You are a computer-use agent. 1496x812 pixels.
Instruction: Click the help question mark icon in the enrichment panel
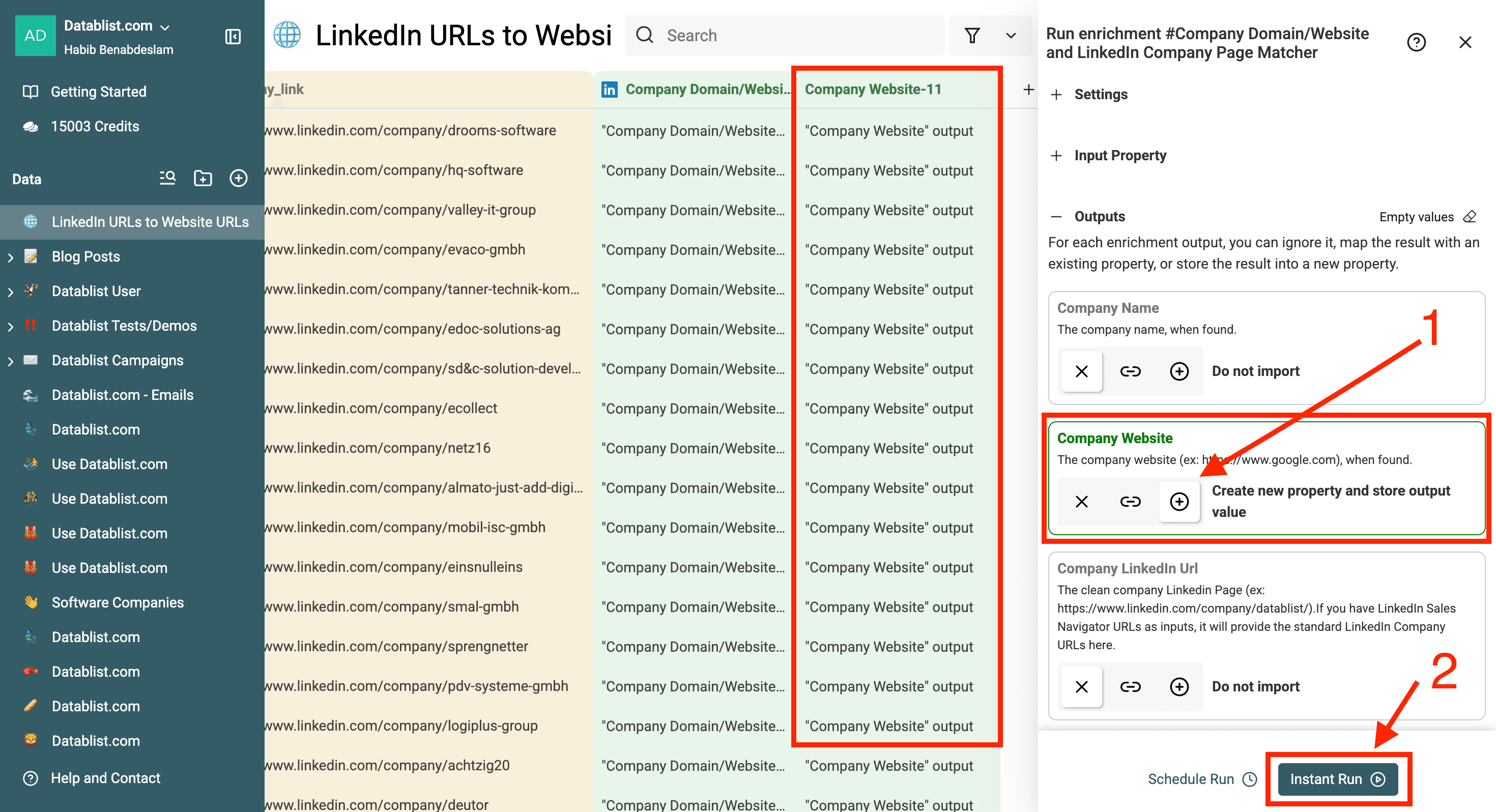click(1417, 42)
